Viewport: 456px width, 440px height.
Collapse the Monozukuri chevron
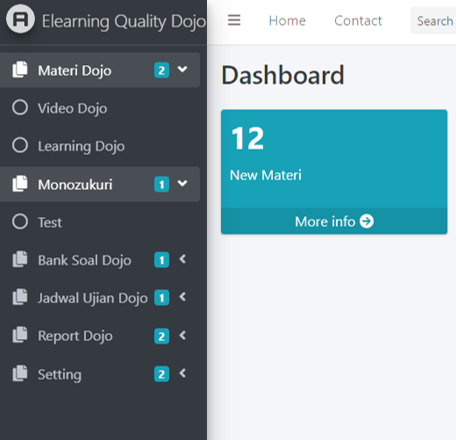(183, 183)
